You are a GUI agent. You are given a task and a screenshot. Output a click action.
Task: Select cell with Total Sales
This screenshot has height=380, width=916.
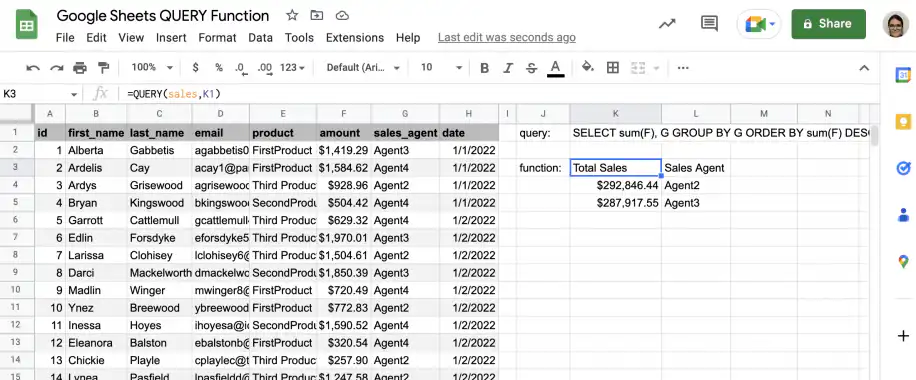616,168
